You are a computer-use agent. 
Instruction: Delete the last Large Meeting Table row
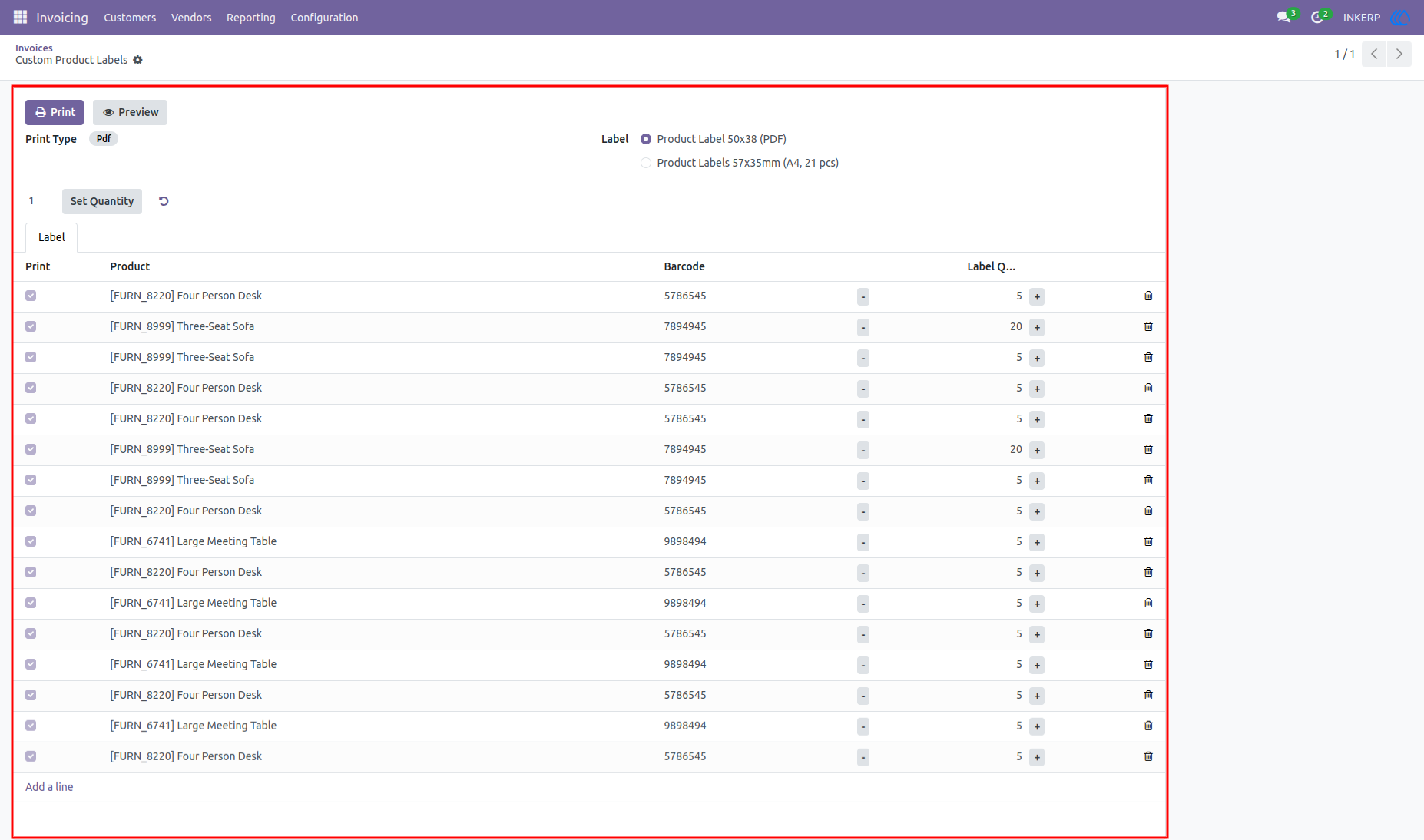(x=1148, y=726)
